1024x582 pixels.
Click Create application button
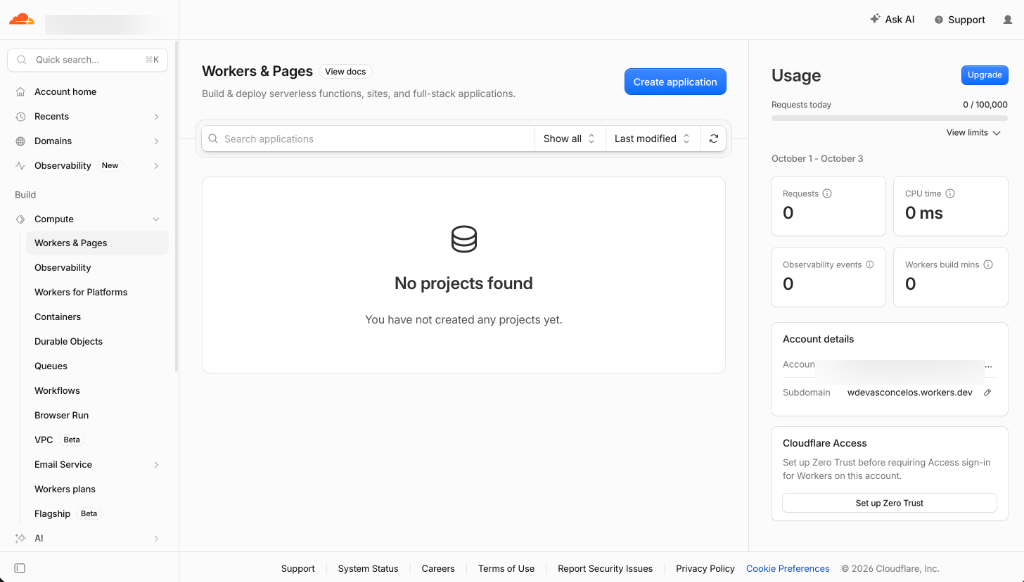(x=675, y=82)
